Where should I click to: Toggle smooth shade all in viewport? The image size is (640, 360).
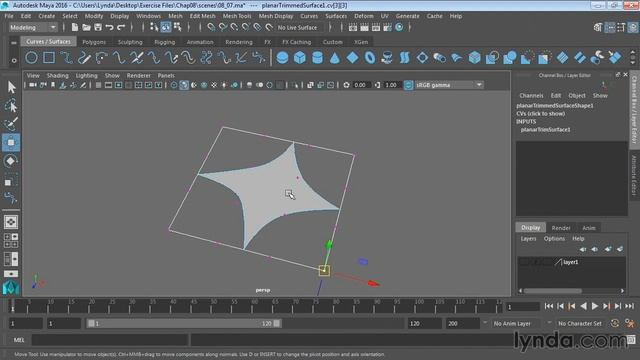coord(184,85)
